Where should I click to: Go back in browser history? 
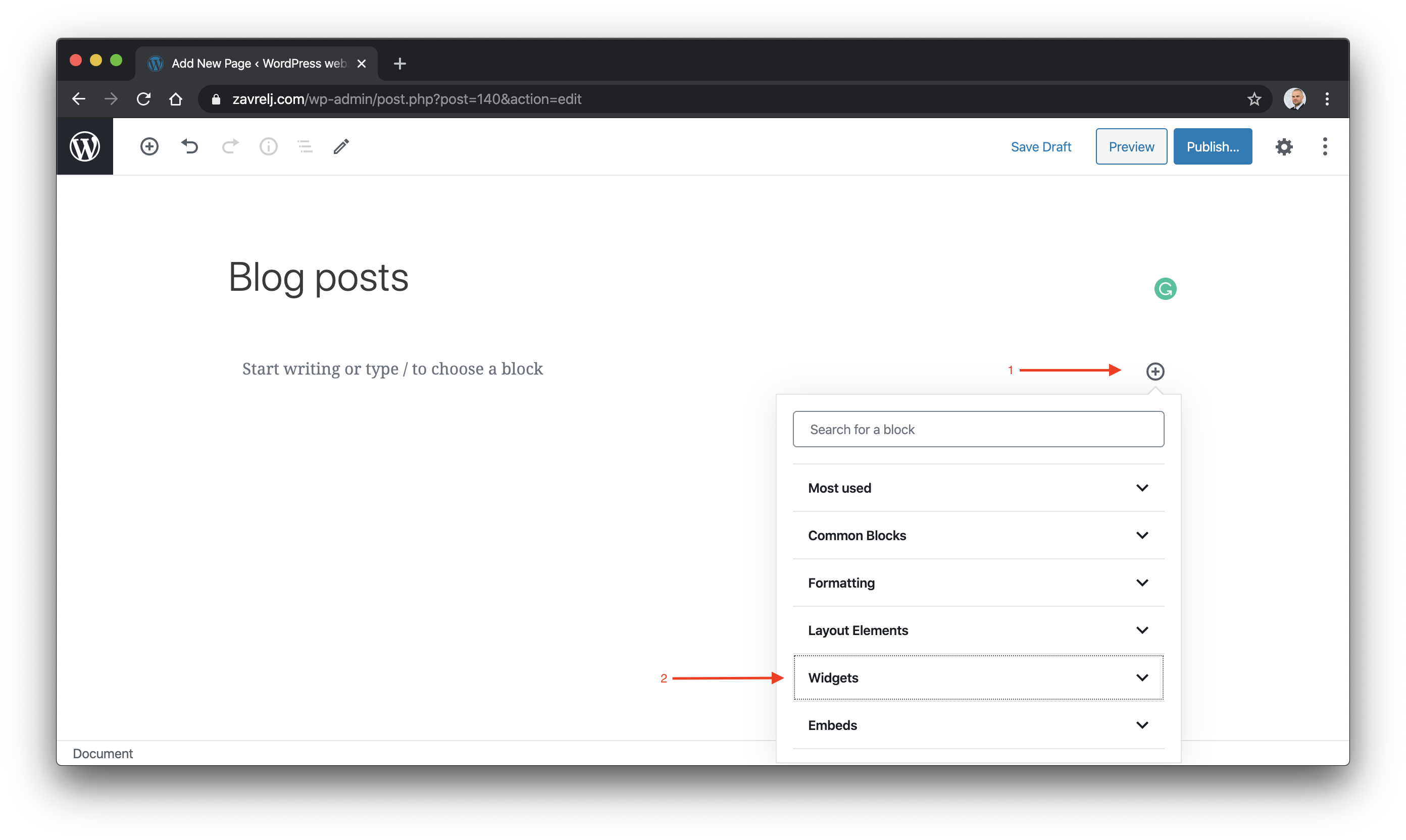pos(79,99)
